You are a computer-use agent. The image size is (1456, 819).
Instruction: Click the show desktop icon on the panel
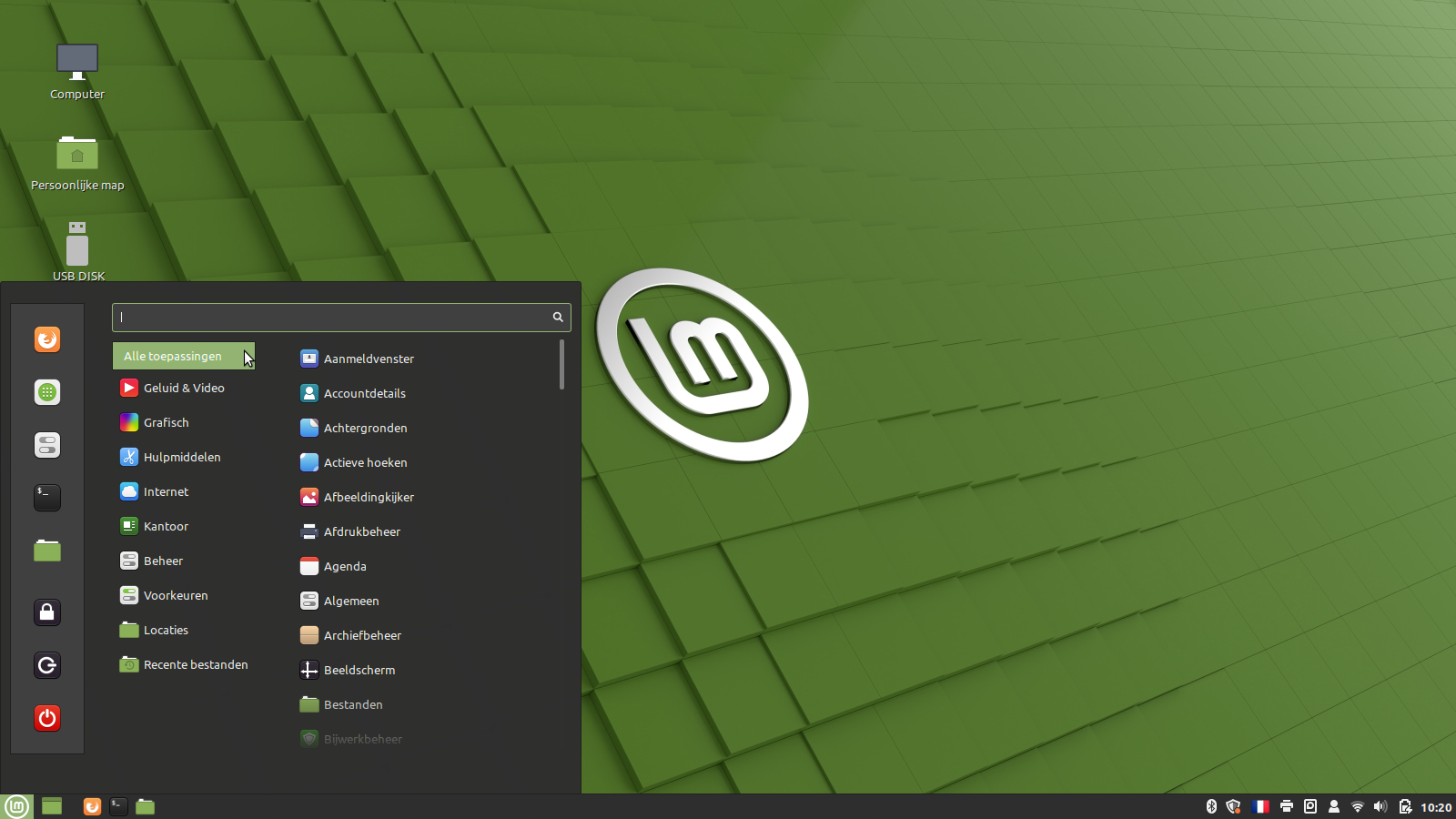[52, 806]
